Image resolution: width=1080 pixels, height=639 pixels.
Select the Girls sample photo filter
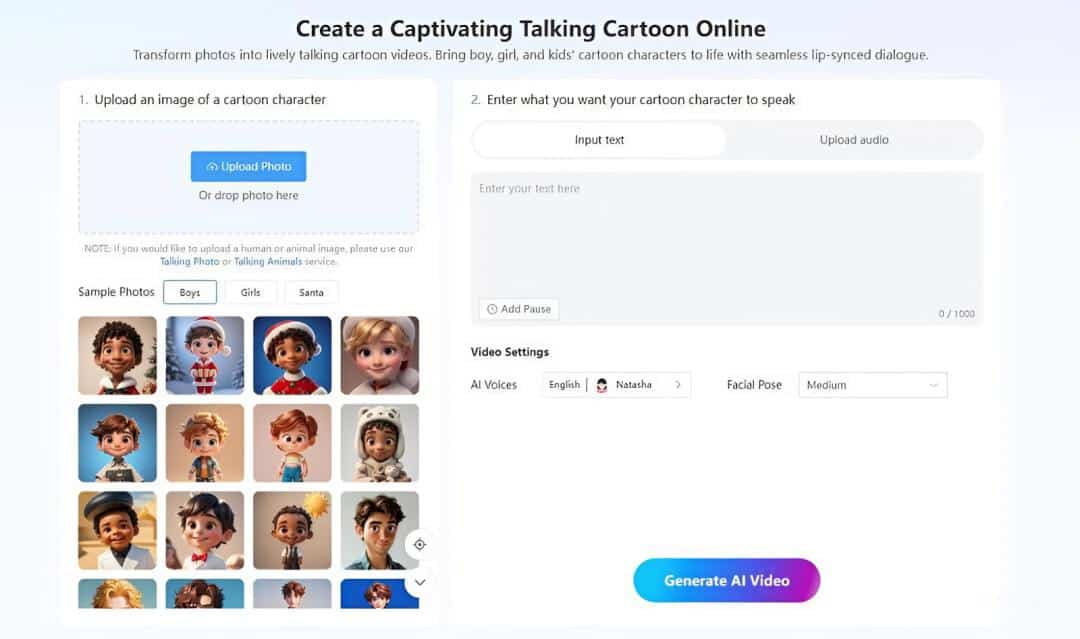pos(251,292)
